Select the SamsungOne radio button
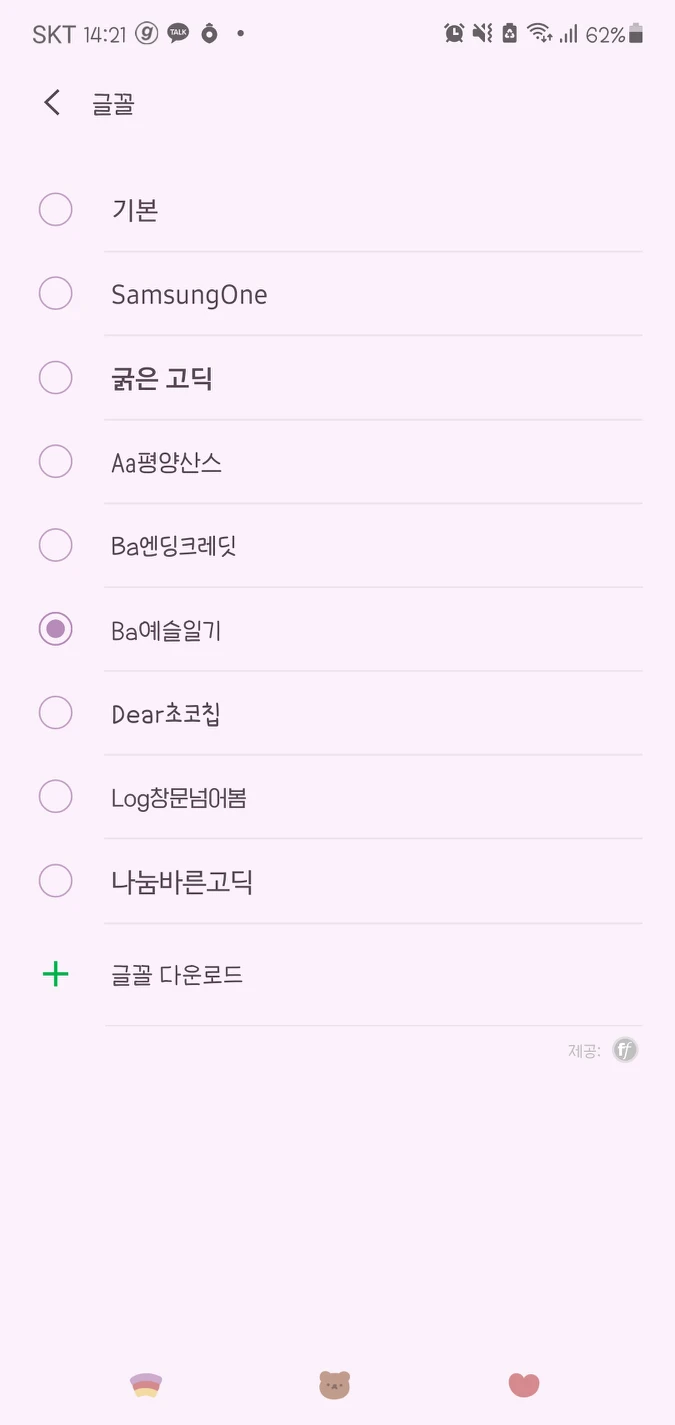 55,294
